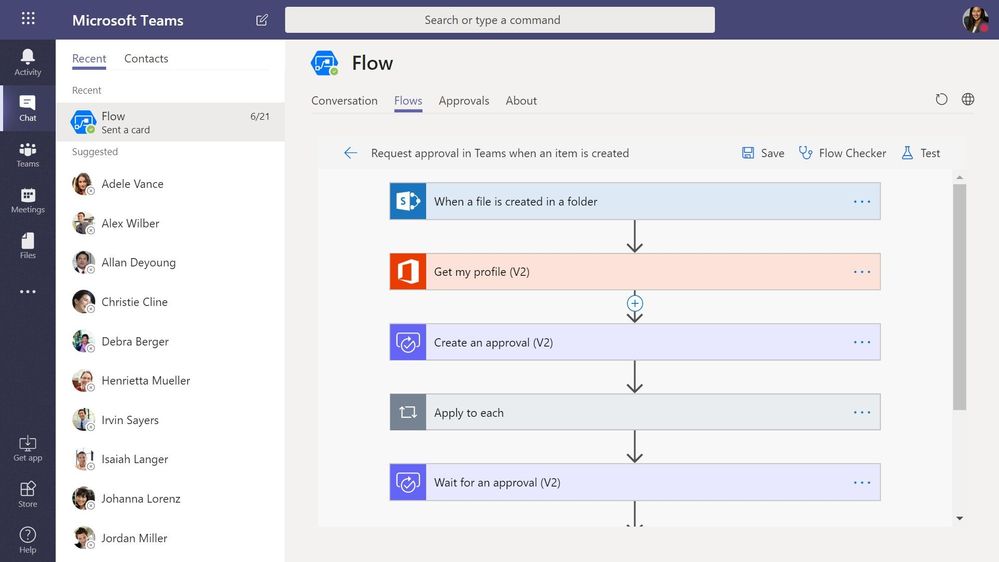Click Get app in left rail
The image size is (999, 562).
pos(27,449)
